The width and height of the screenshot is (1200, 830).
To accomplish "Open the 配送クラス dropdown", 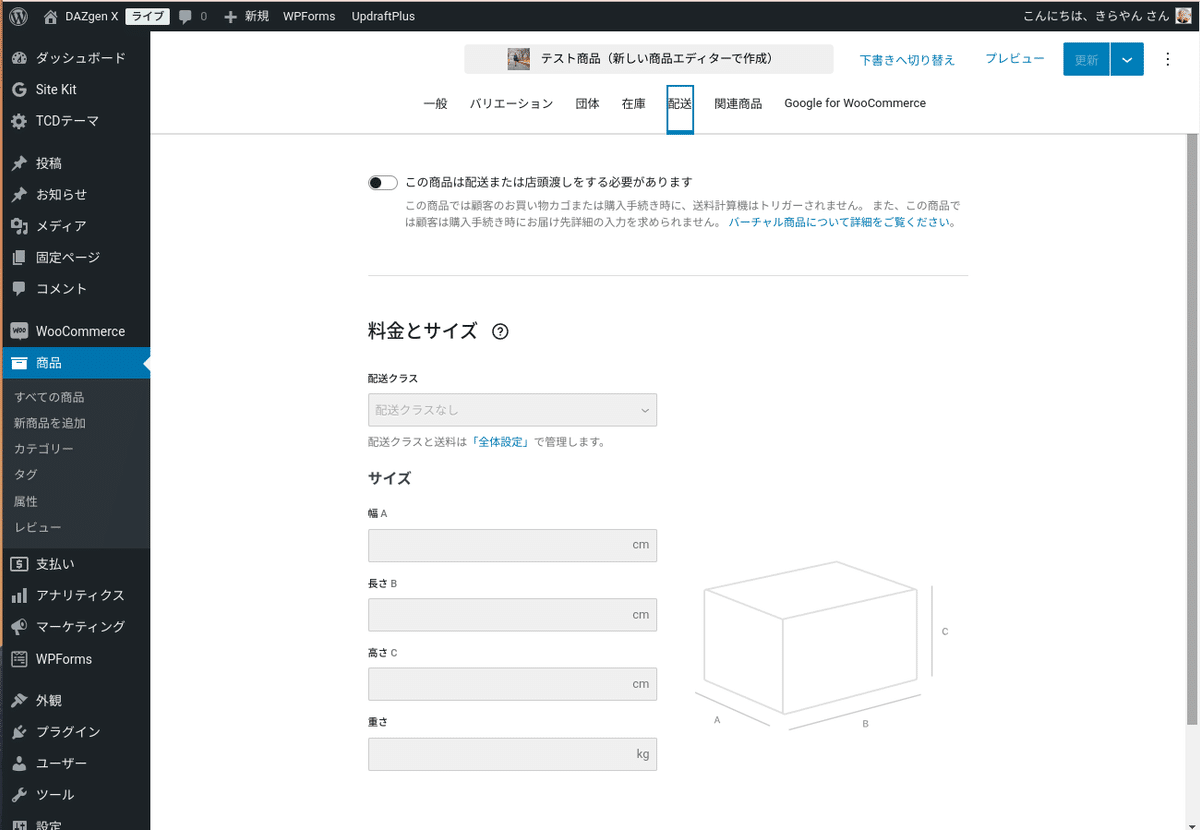I will pos(512,409).
